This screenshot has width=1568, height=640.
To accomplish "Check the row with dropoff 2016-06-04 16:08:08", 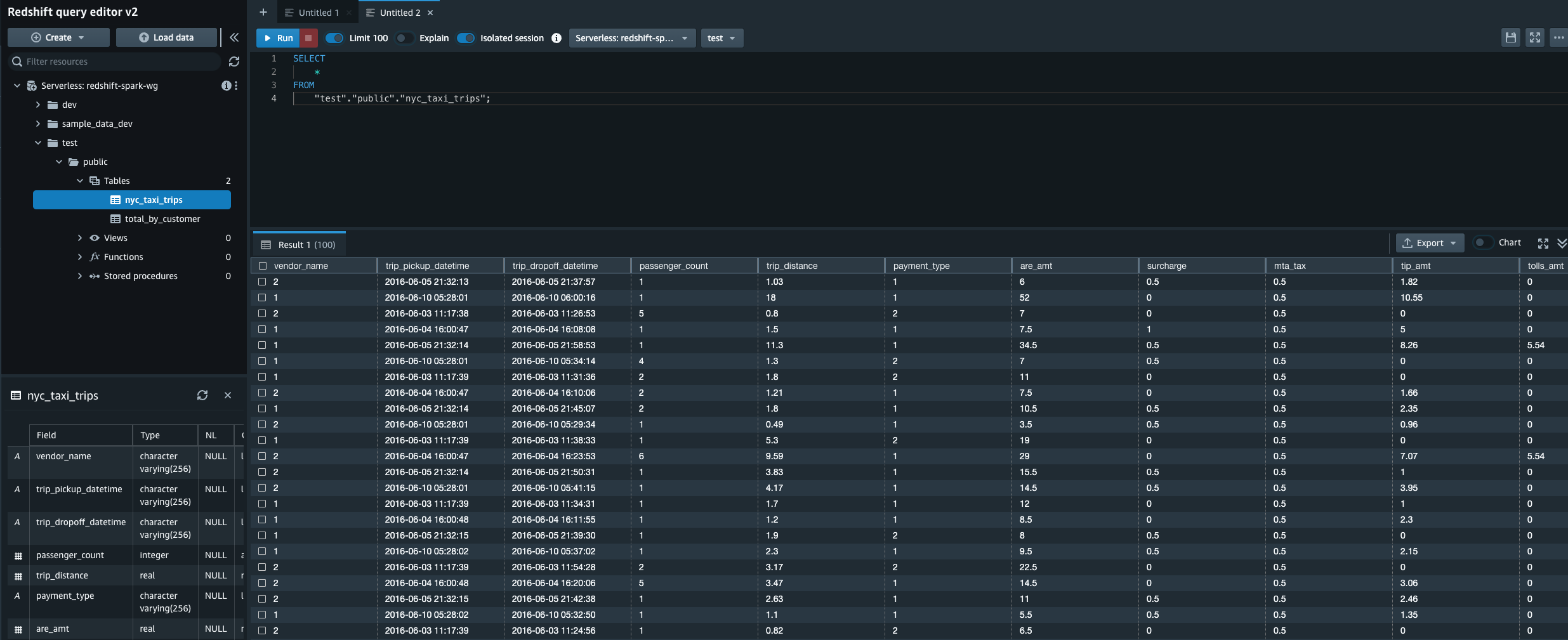I will 262,329.
